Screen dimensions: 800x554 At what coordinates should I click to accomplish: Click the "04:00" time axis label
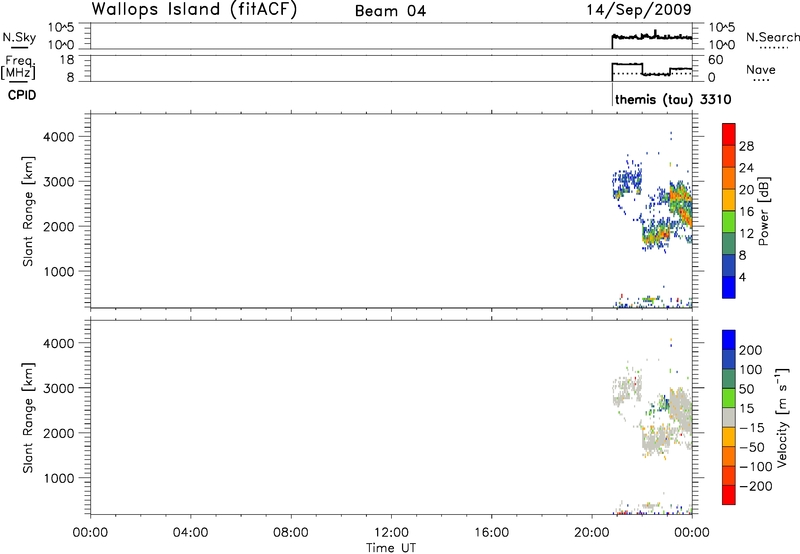coord(190,533)
